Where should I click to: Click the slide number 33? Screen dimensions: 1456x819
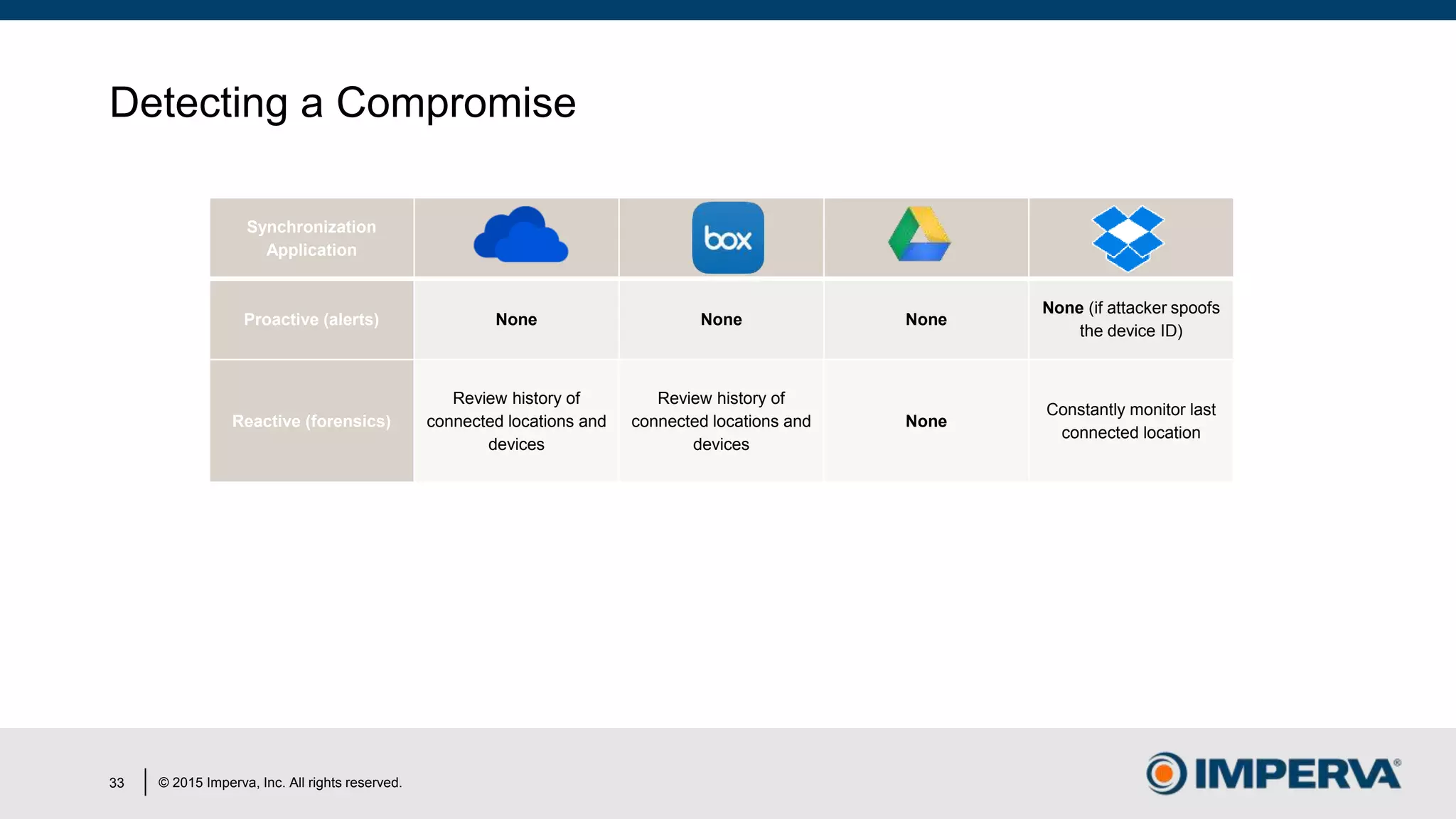pyautogui.click(x=117, y=783)
